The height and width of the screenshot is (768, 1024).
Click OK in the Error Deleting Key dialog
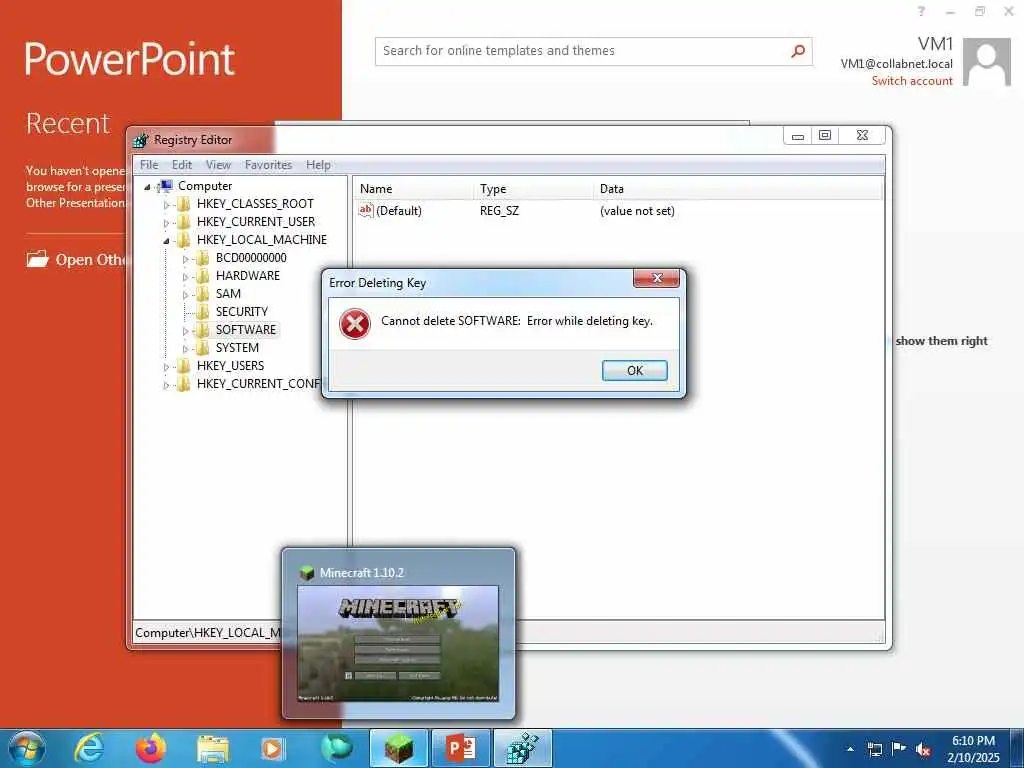coord(634,370)
